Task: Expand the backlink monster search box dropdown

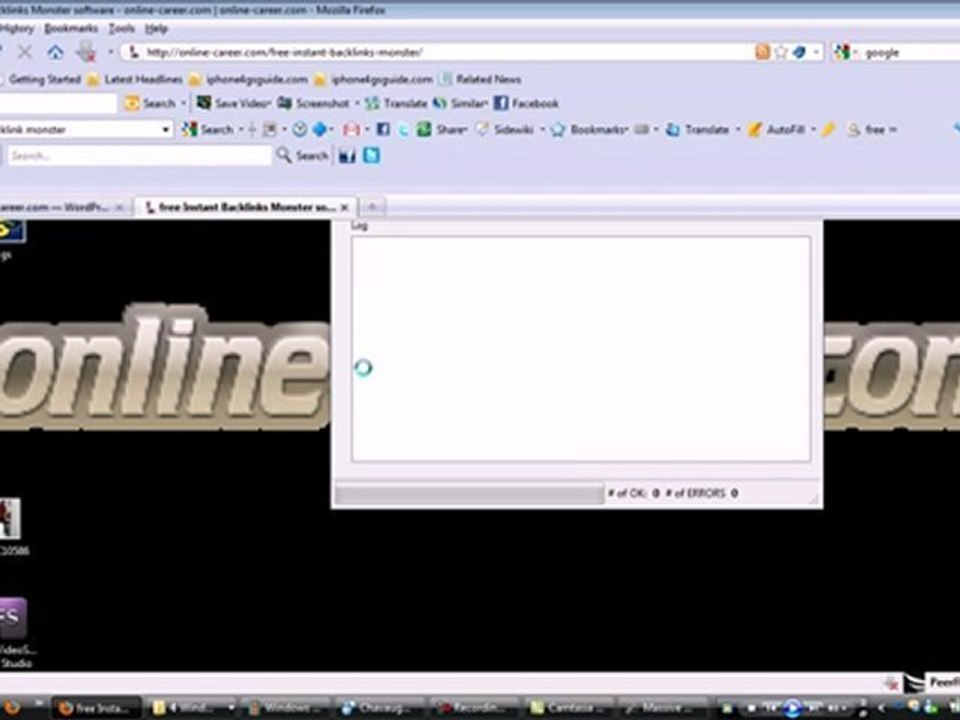Action: point(165,129)
